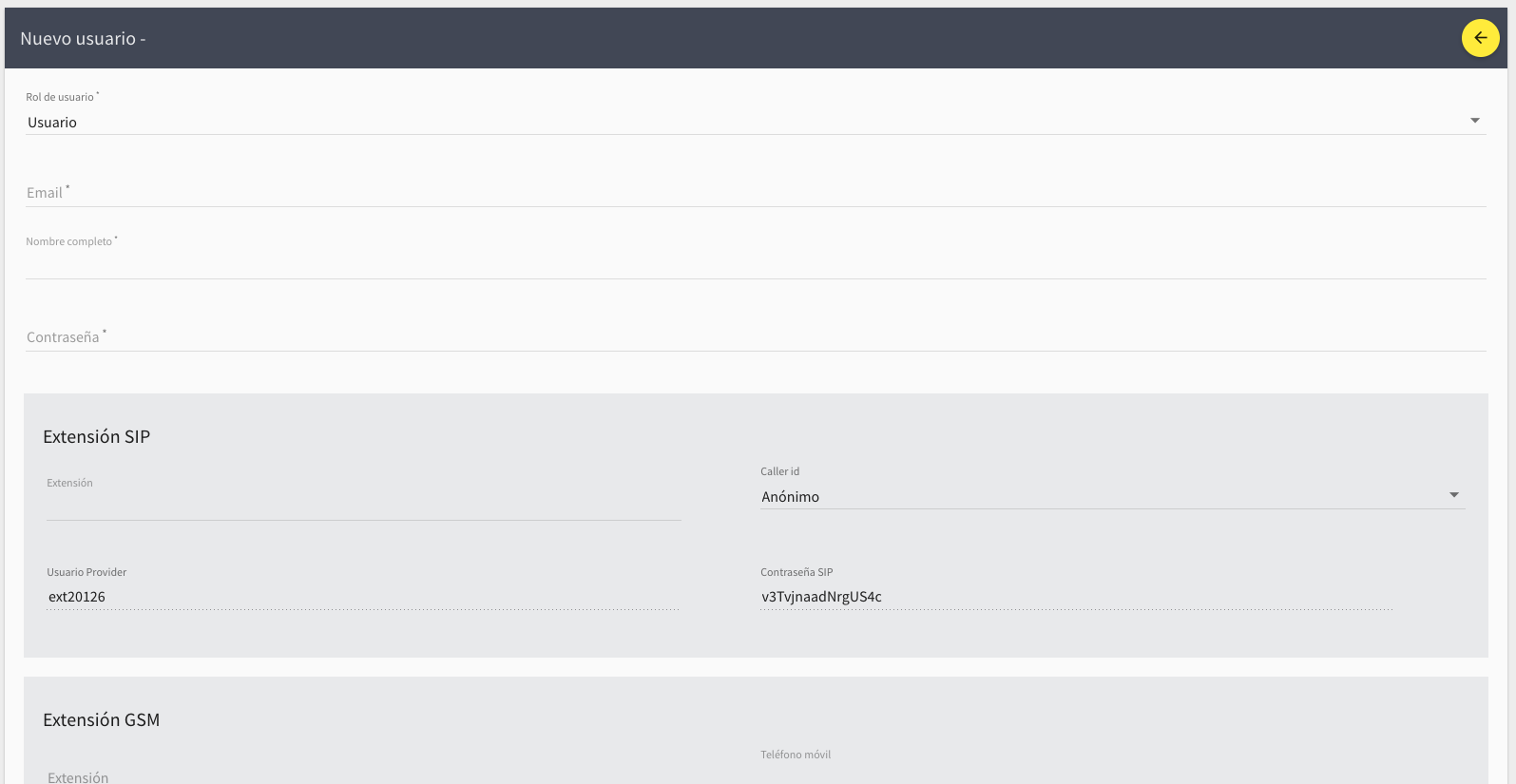The width and height of the screenshot is (1516, 784).
Task: Focus the Email input field
Action: point(756,193)
